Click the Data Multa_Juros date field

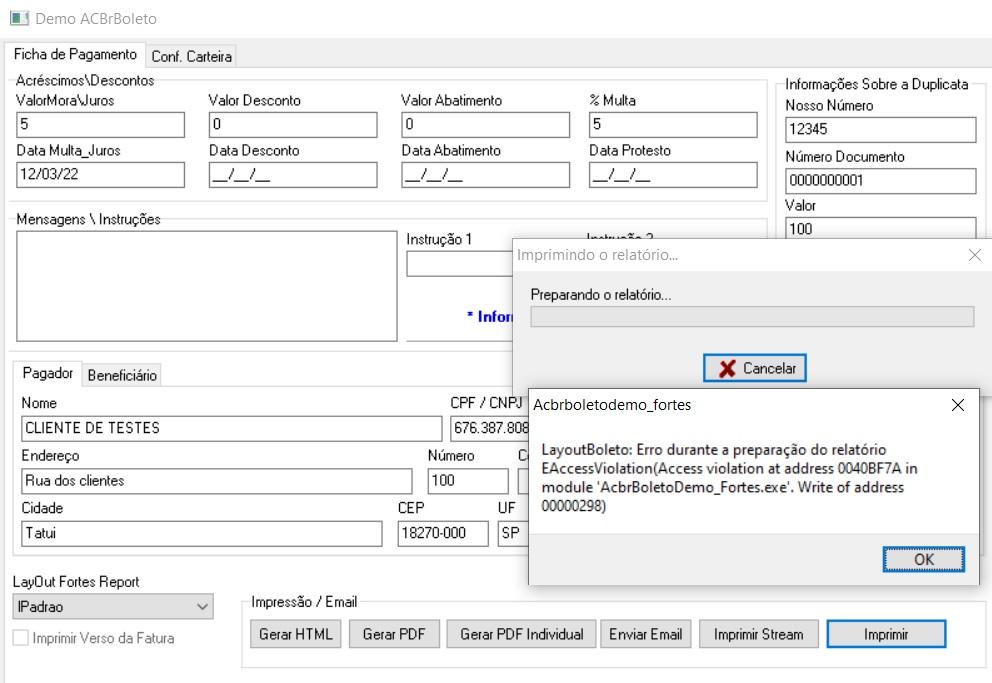(x=101, y=175)
